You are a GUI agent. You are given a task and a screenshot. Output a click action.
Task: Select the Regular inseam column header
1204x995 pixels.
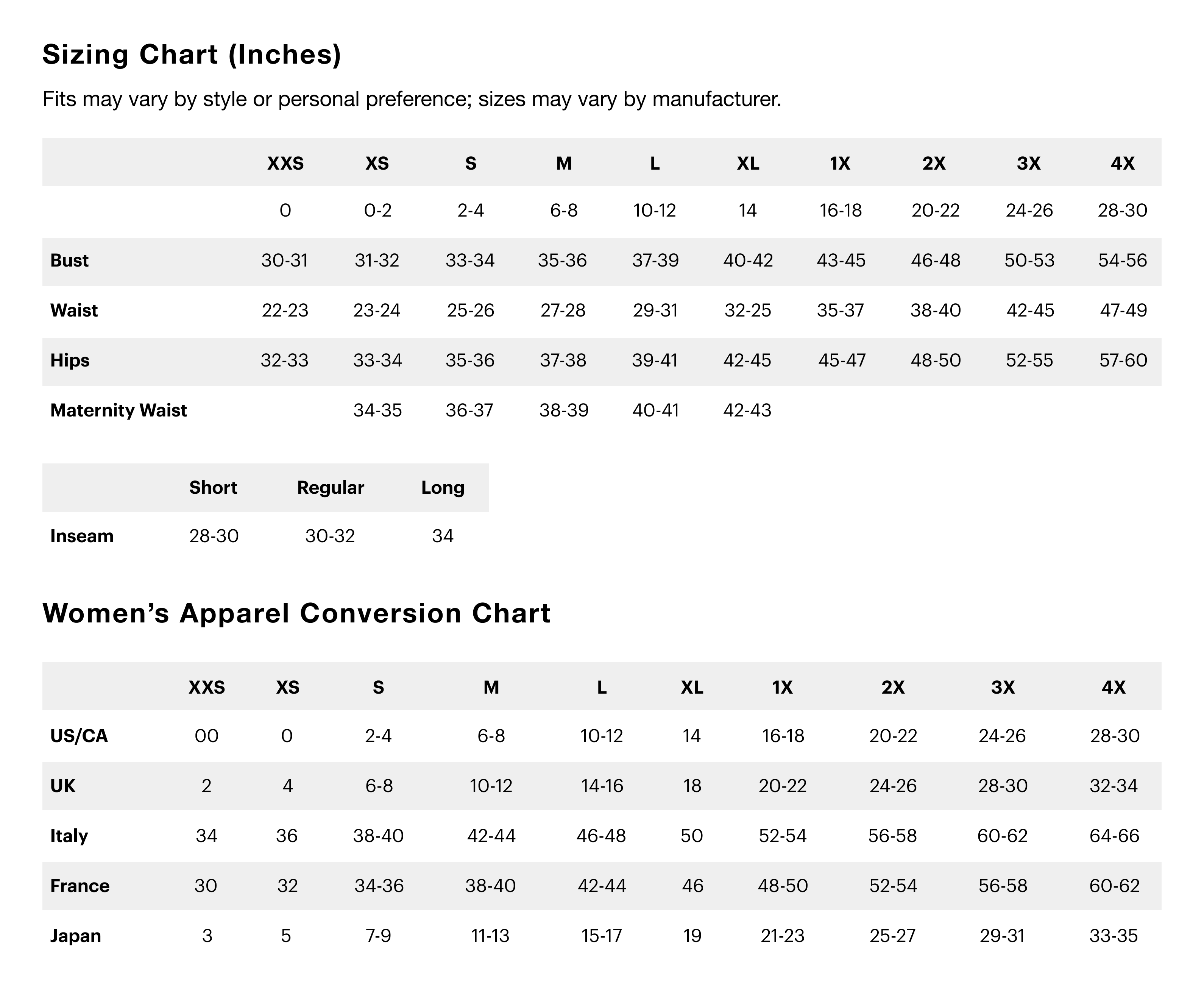tap(330, 488)
